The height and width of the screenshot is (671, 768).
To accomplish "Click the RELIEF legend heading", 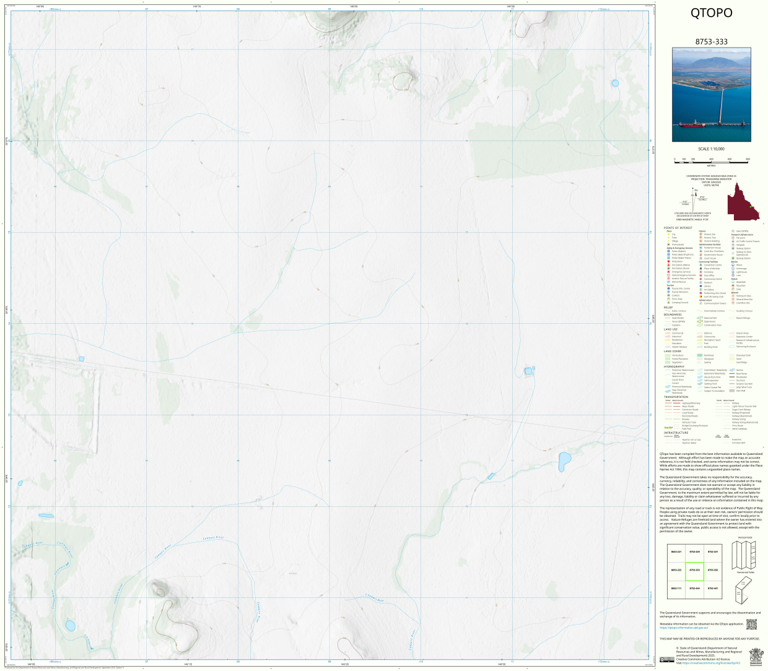I will (x=668, y=308).
